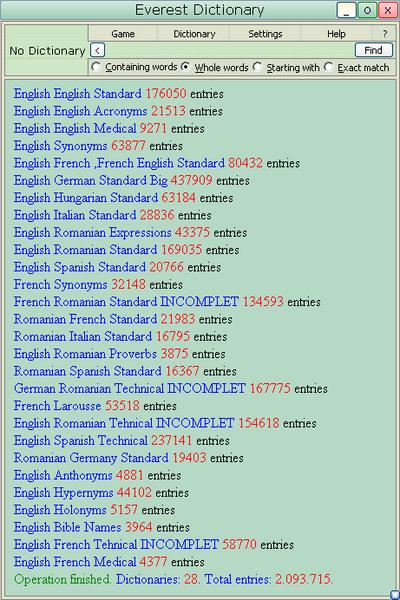Open the English English Standard dictionary link

77,93
